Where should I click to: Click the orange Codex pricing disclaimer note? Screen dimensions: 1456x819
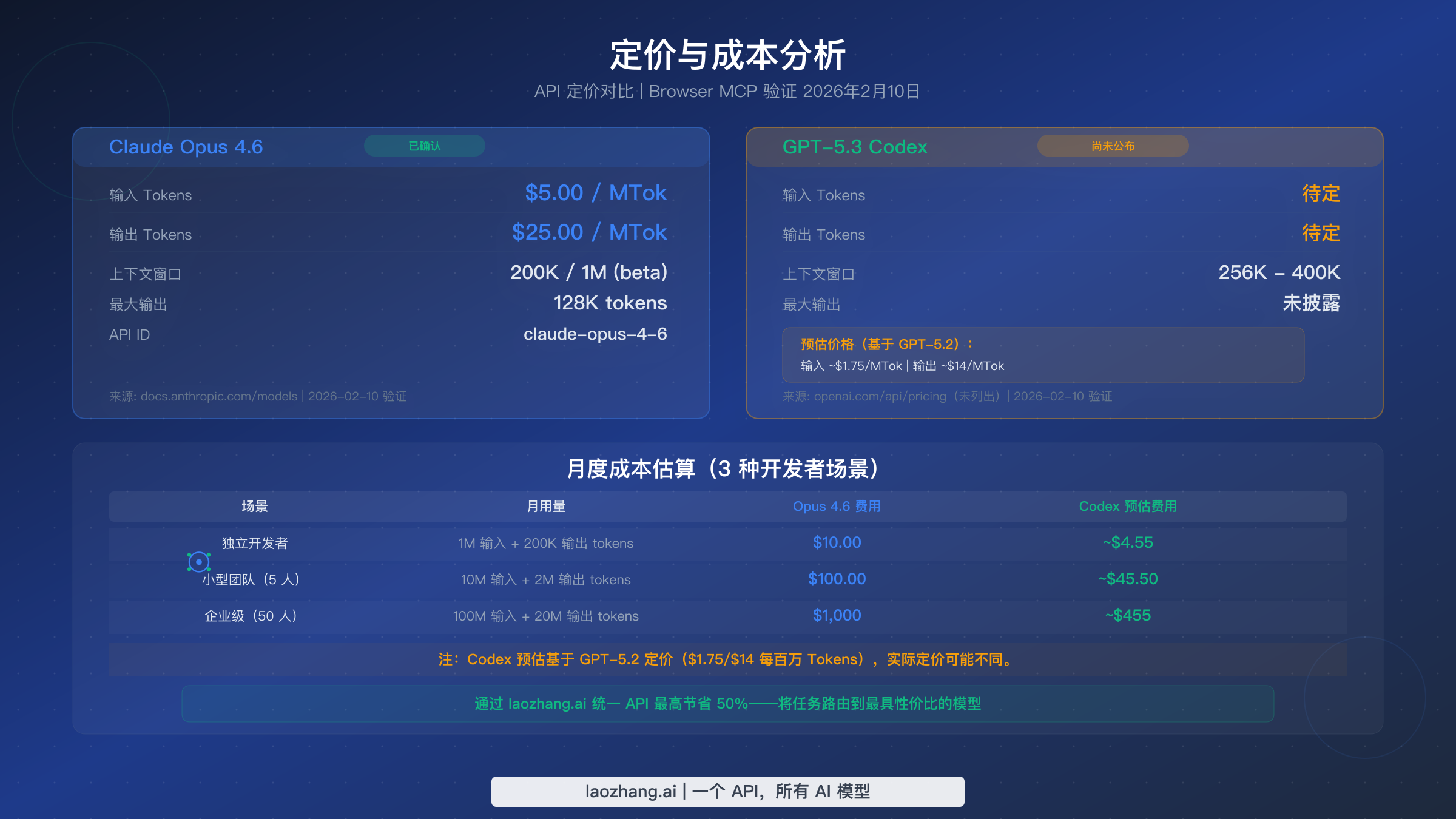tap(724, 659)
